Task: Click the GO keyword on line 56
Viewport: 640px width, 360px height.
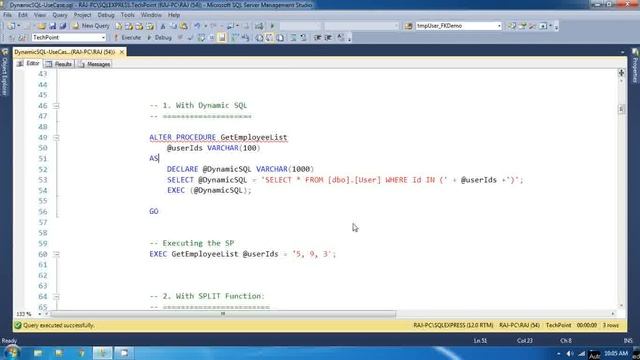Action: pyautogui.click(x=154, y=211)
